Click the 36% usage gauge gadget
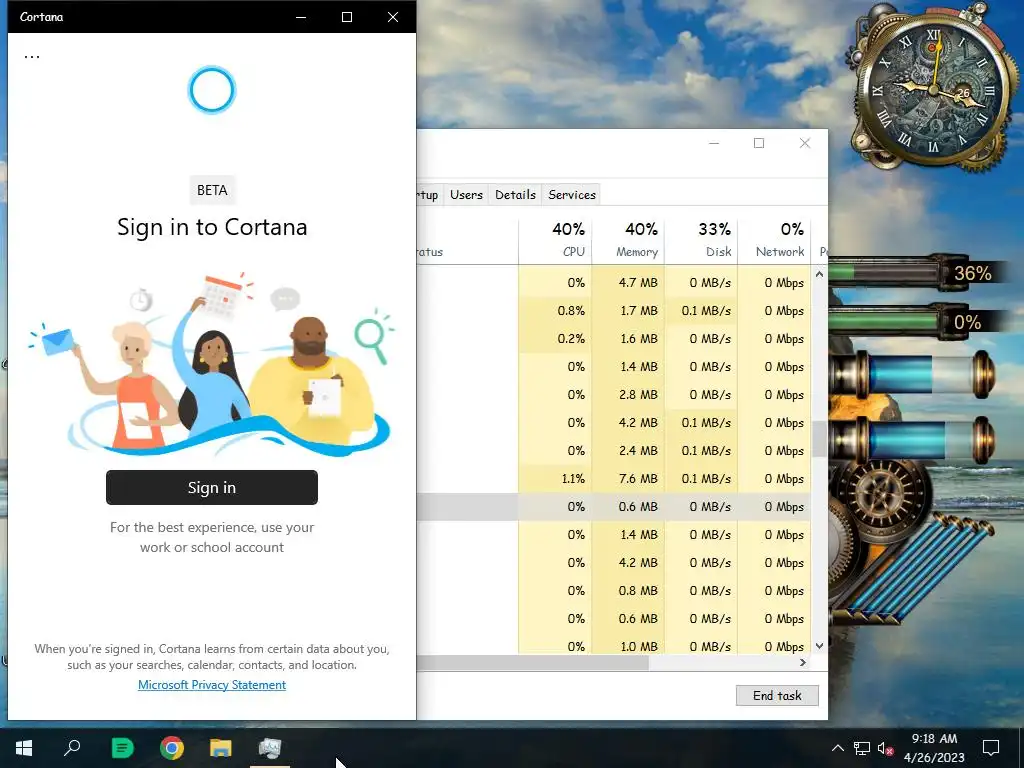 (x=920, y=273)
